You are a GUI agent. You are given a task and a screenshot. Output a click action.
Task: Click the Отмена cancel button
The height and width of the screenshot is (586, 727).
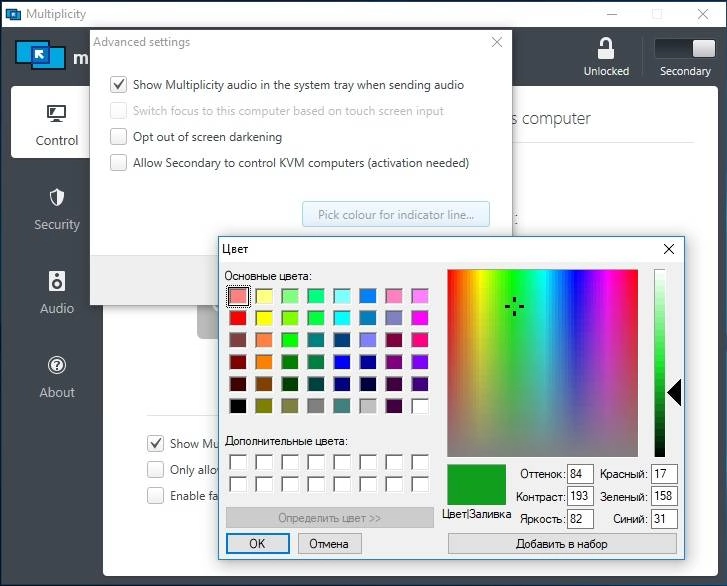click(329, 543)
